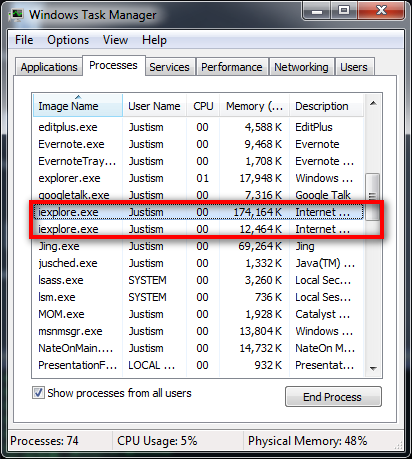This screenshot has height=459, width=412.
Task: Open the Help menu
Action: tap(154, 40)
